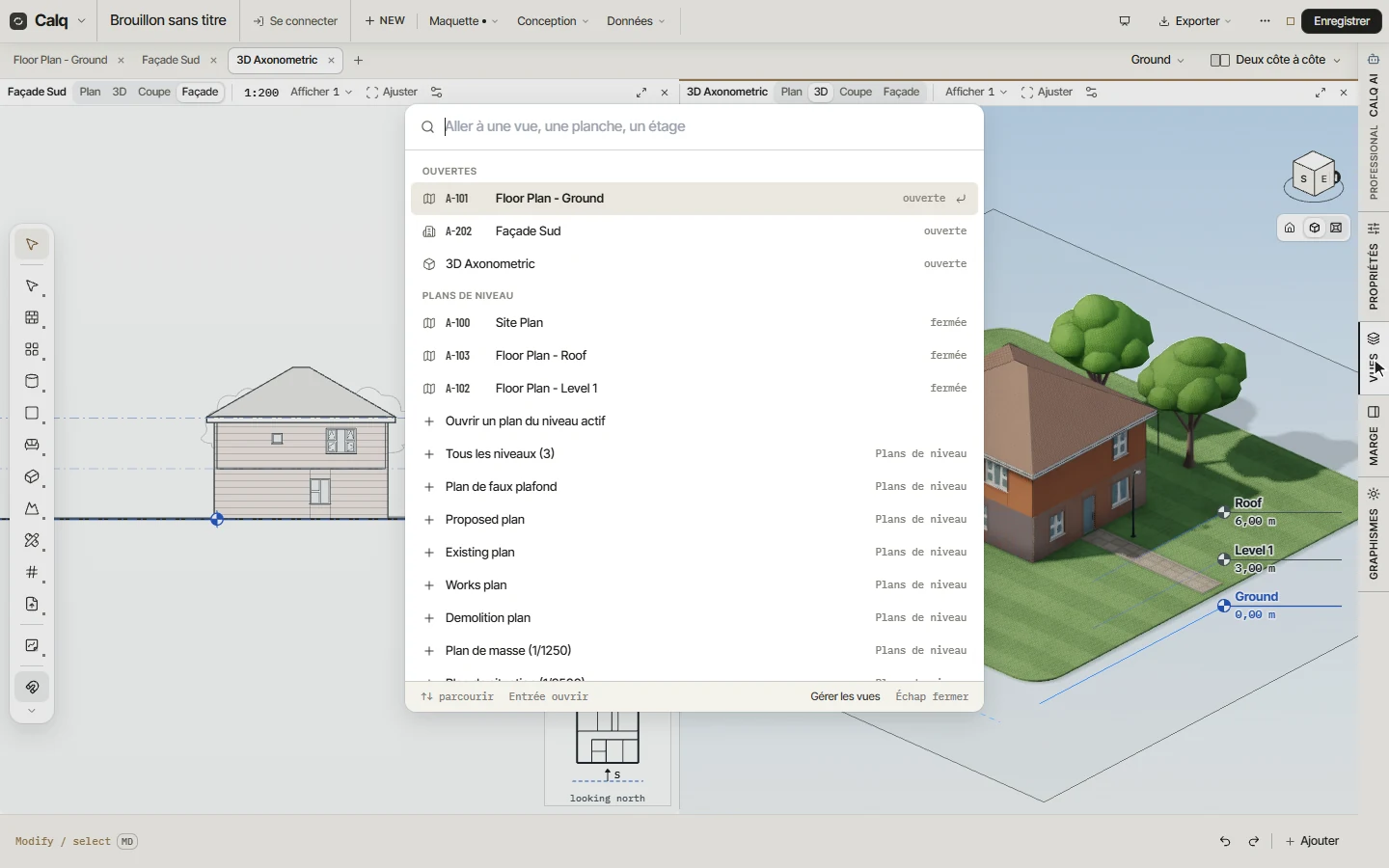Select Site Plan A-100 from the list
1389x868 pixels.
(694, 323)
